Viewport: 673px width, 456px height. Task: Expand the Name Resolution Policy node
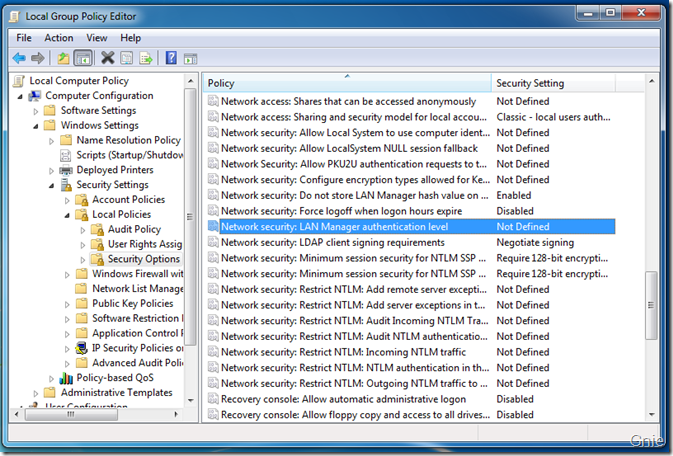click(51, 141)
